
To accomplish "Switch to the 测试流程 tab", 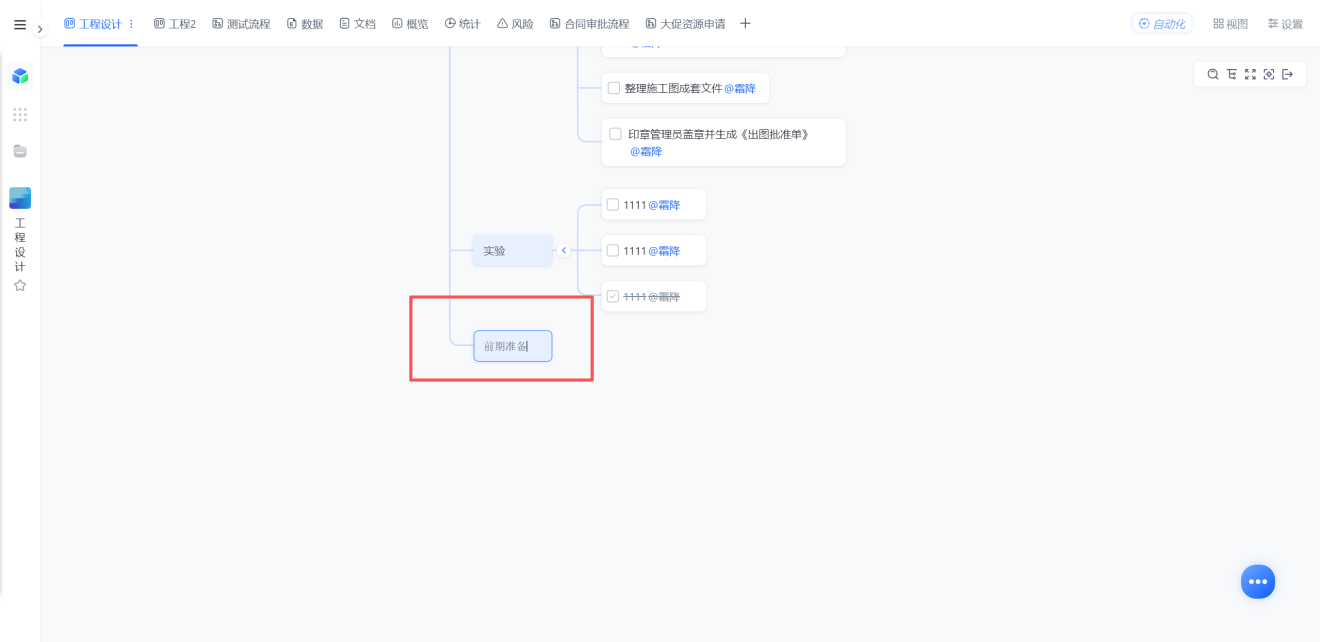I will [x=241, y=24].
